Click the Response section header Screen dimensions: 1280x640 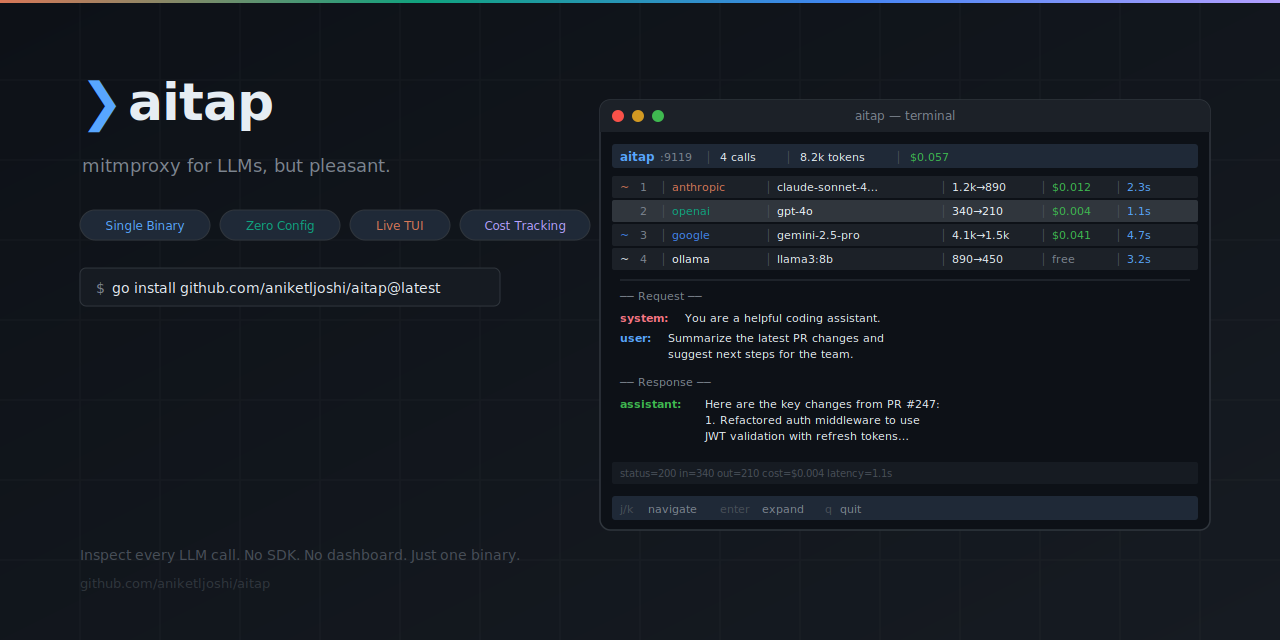(665, 382)
